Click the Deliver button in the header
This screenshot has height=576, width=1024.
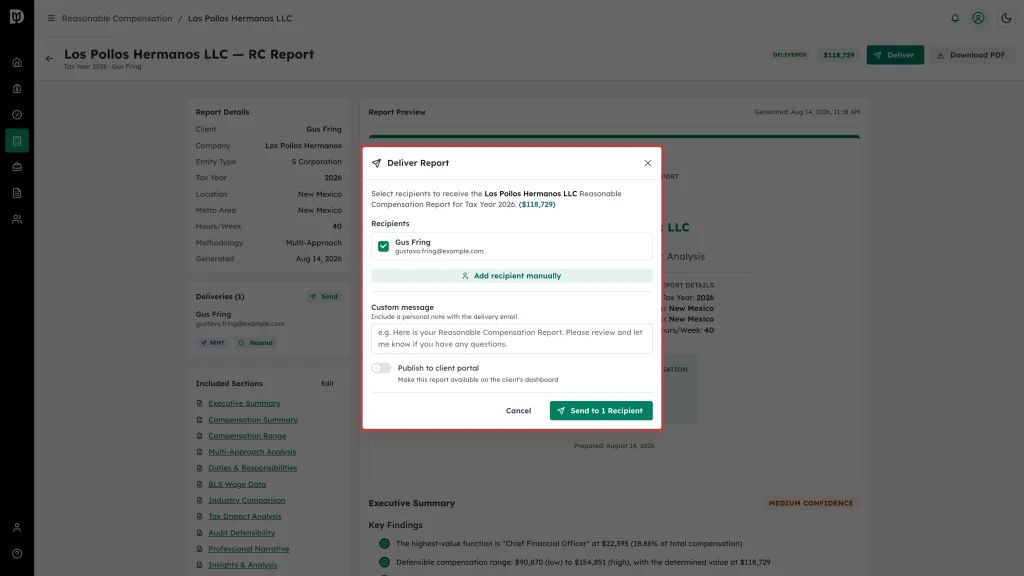coord(895,55)
